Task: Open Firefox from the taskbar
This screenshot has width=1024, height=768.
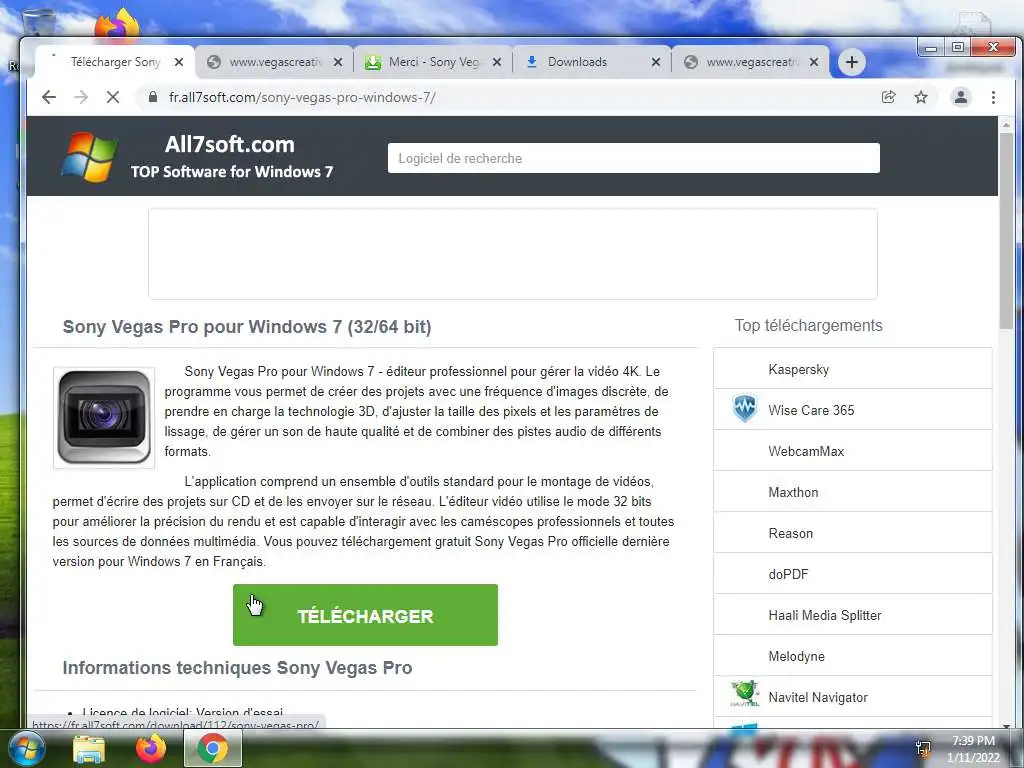Action: coord(151,749)
